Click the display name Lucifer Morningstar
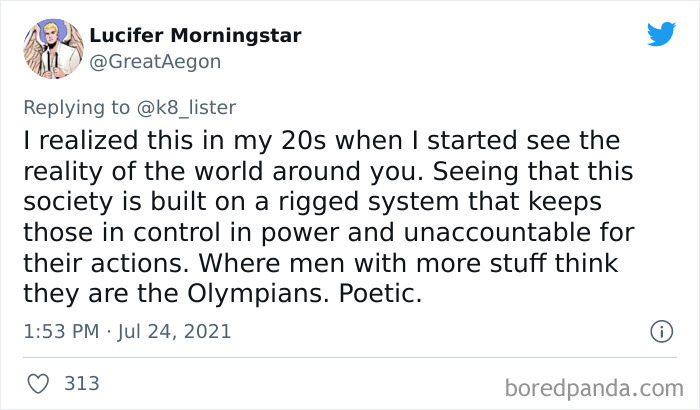The width and height of the screenshot is (700, 410). [x=195, y=36]
